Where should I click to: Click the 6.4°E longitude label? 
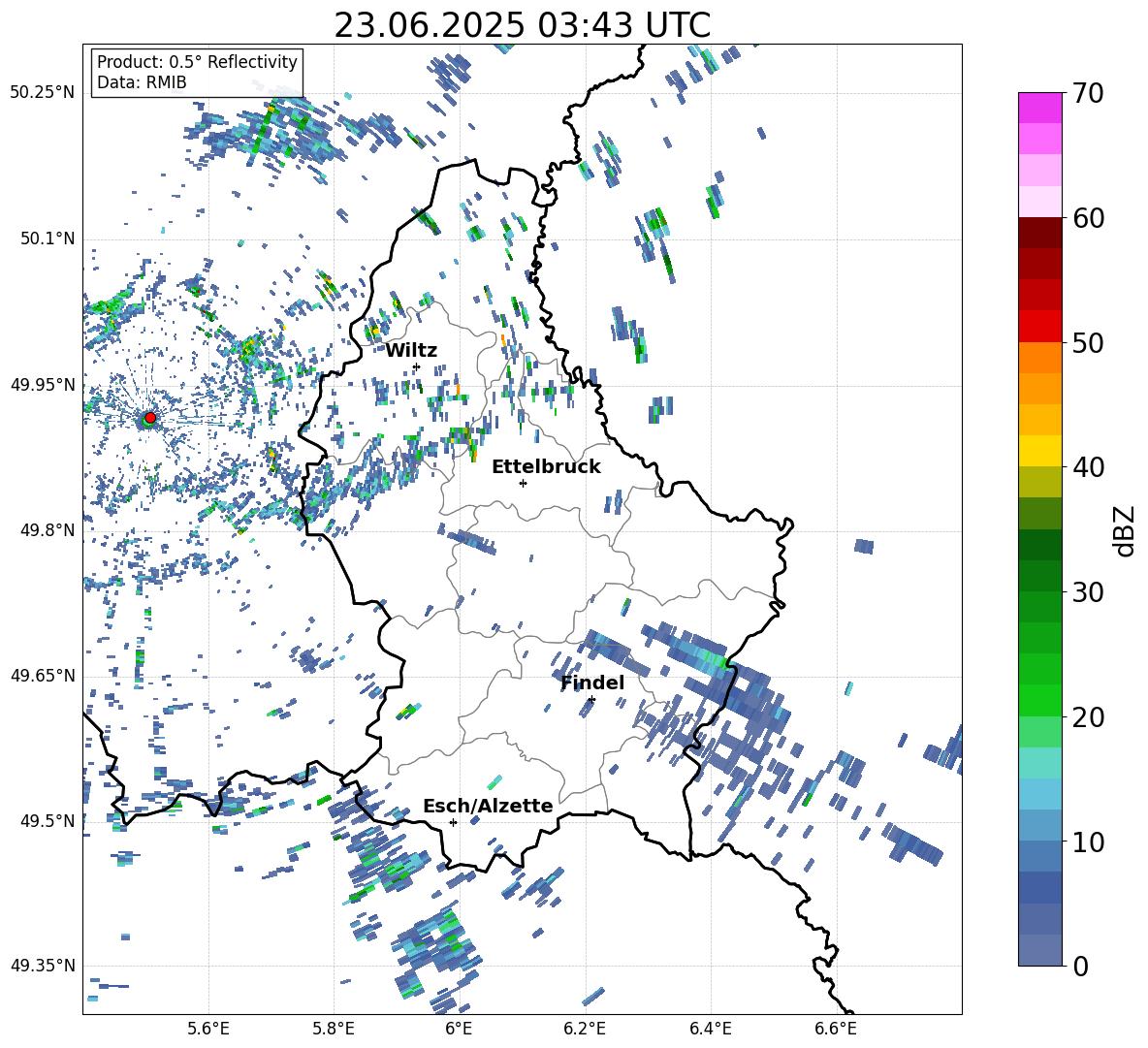[x=710, y=1029]
